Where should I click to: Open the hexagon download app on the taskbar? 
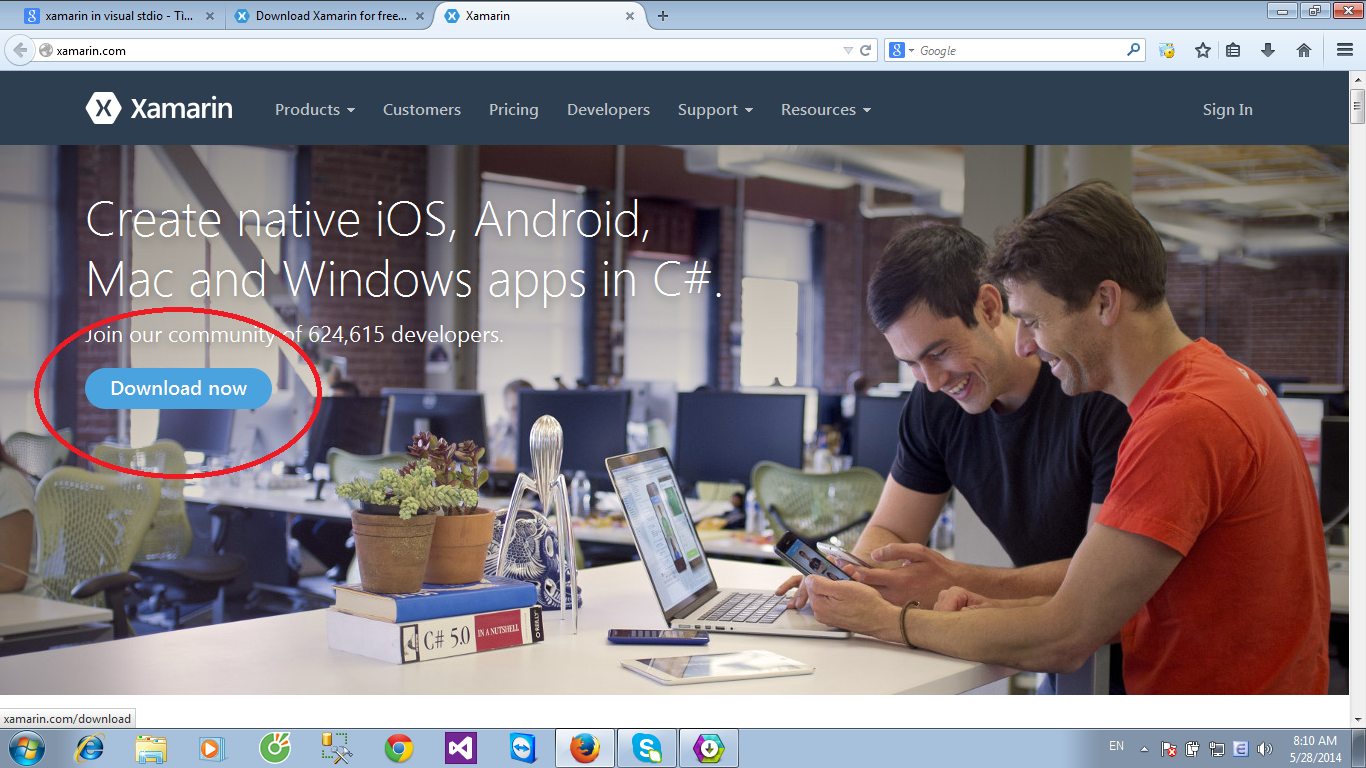(709, 748)
